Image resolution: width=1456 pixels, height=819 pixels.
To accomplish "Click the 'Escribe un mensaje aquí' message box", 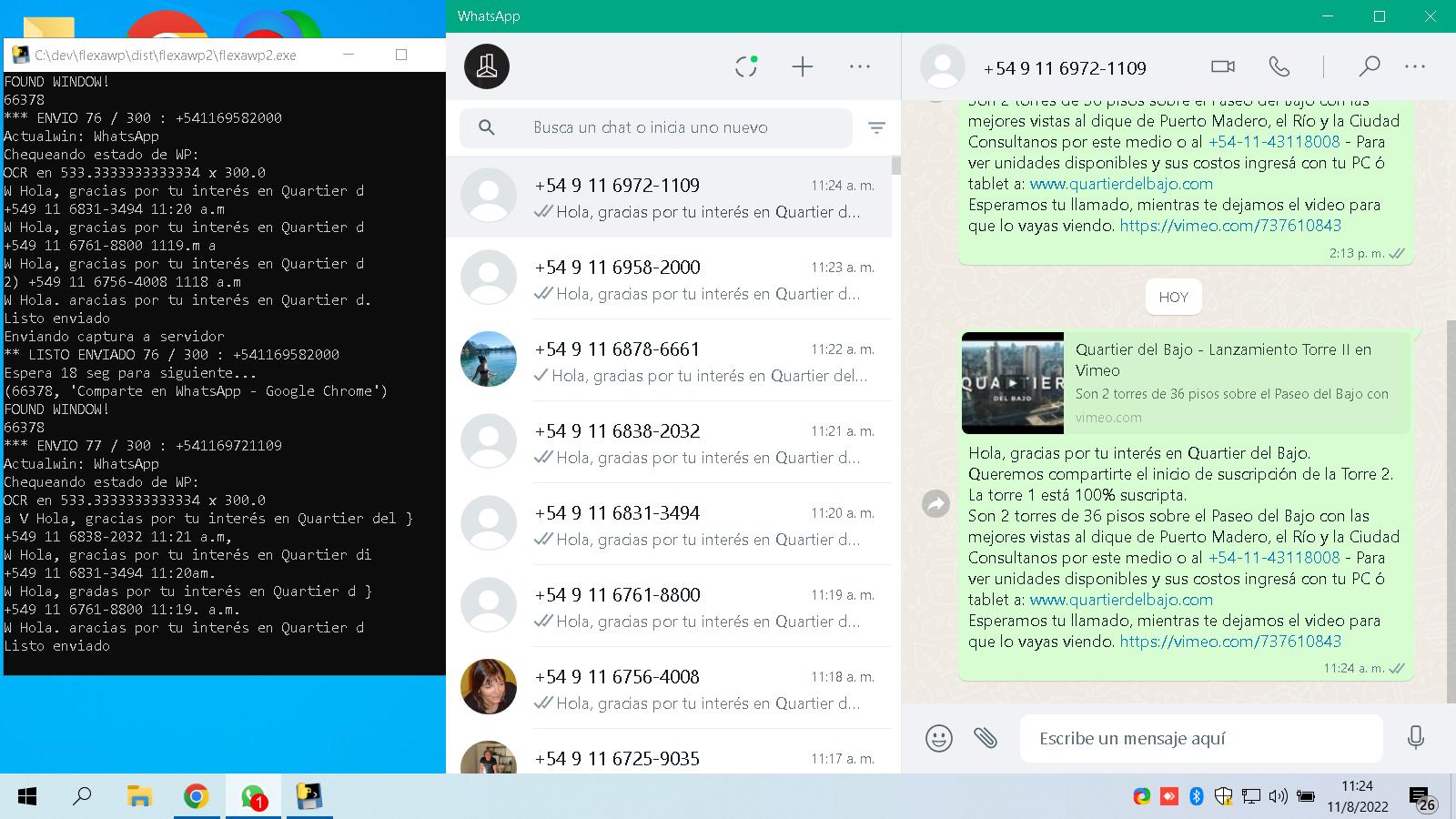I will point(1201,738).
